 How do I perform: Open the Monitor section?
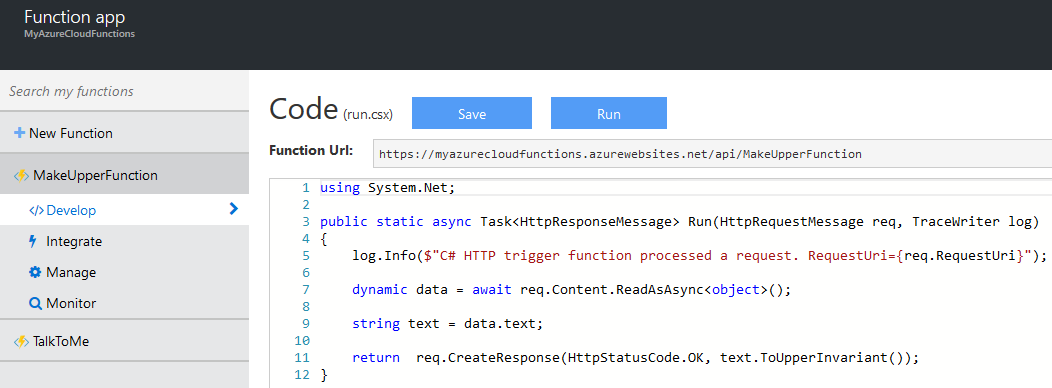pyautogui.click(x=124, y=303)
